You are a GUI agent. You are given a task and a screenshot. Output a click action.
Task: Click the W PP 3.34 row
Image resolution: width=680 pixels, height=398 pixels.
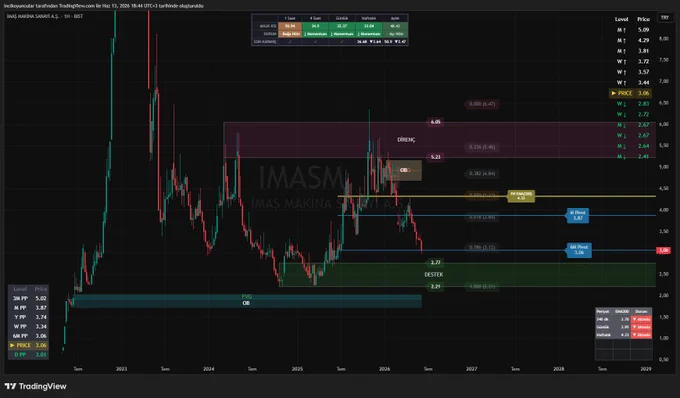coord(29,326)
